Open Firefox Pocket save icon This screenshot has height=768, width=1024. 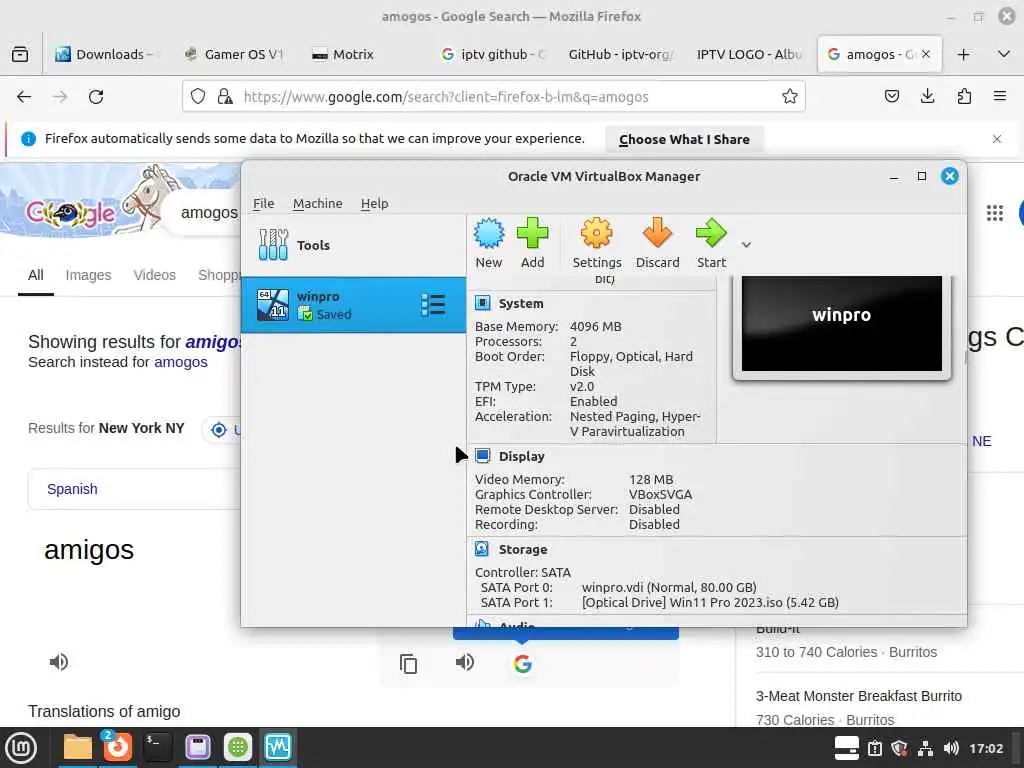[x=891, y=97]
